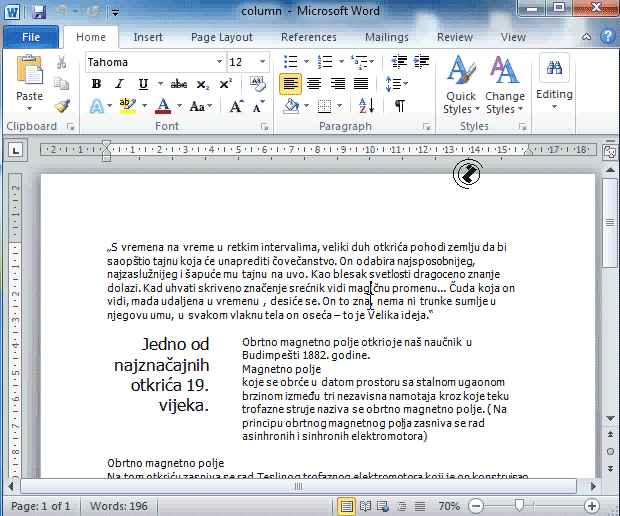Image resolution: width=620 pixels, height=516 pixels.
Task: Switch to the References tab
Action: [309, 37]
